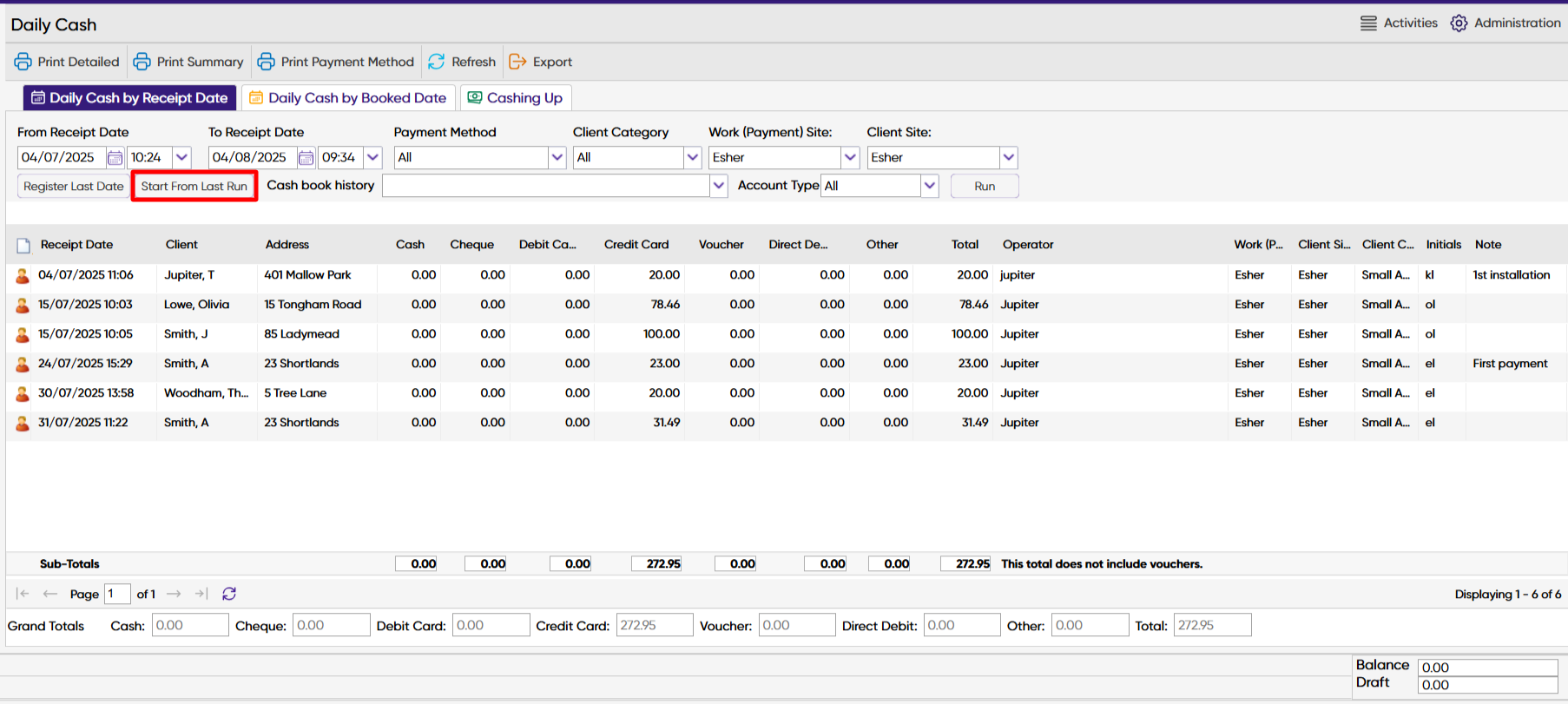Click the Print Summary toolbar icon
Viewport: 1568px width, 704px height.
coord(142,62)
